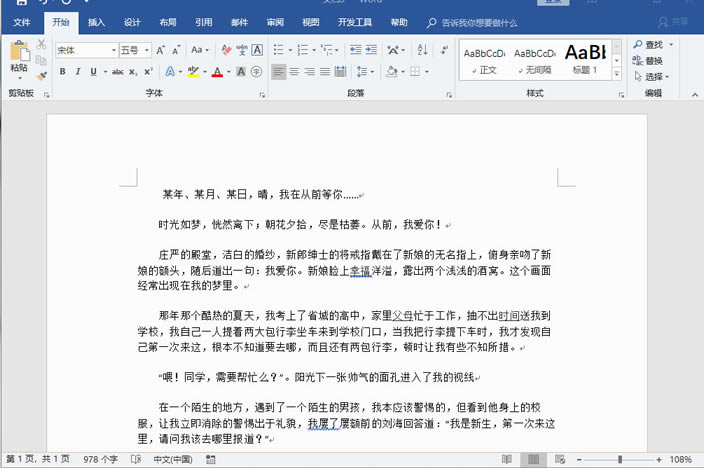Click the paragraph shading bucket icon
This screenshot has height=468, width=704.
pyautogui.click(x=392, y=71)
